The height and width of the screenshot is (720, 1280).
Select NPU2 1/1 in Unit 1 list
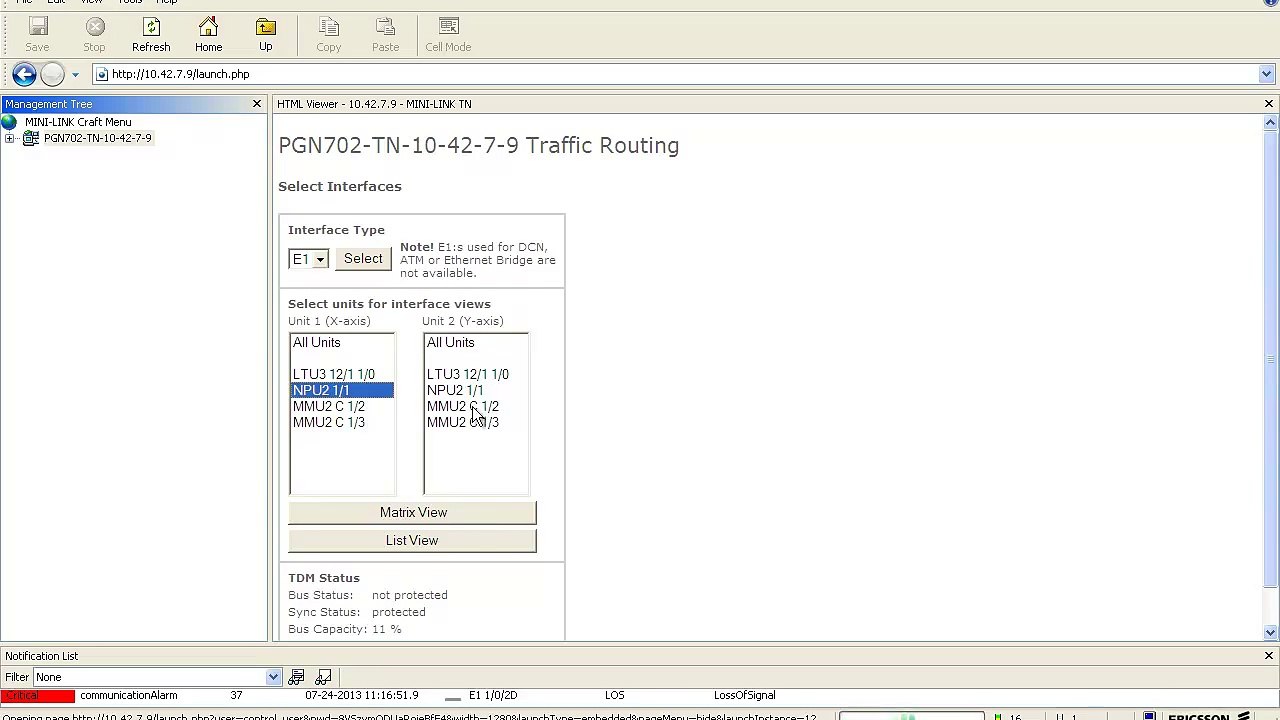pos(342,390)
